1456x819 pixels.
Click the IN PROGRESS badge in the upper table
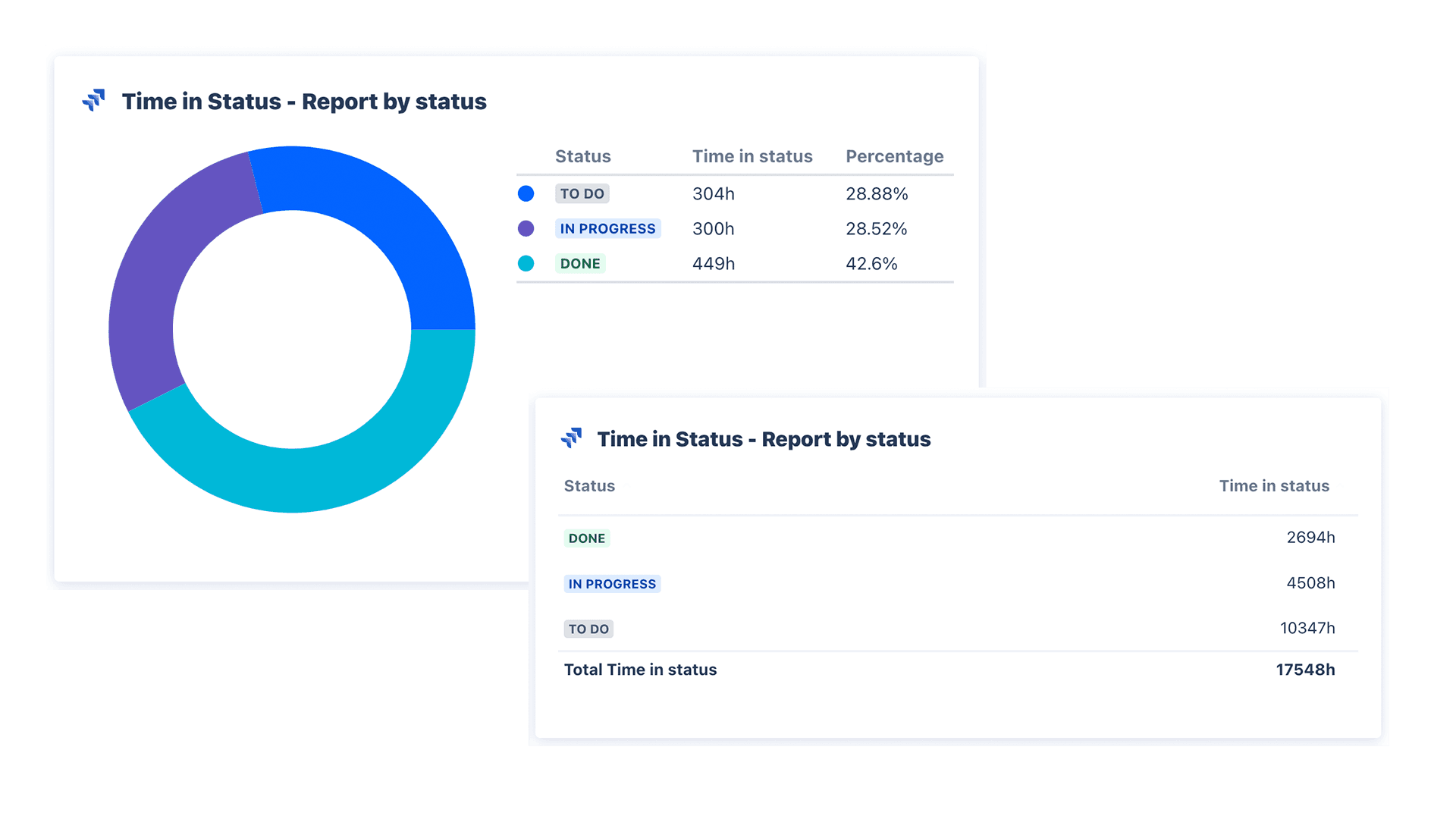point(607,228)
